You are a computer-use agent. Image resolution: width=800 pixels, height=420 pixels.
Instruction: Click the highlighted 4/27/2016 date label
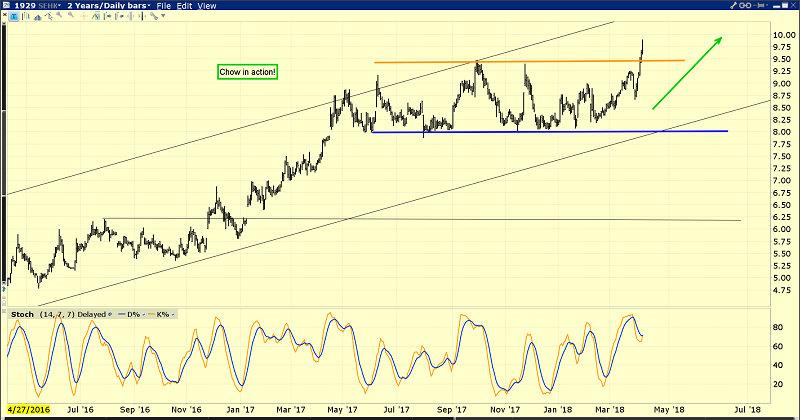coord(29,410)
